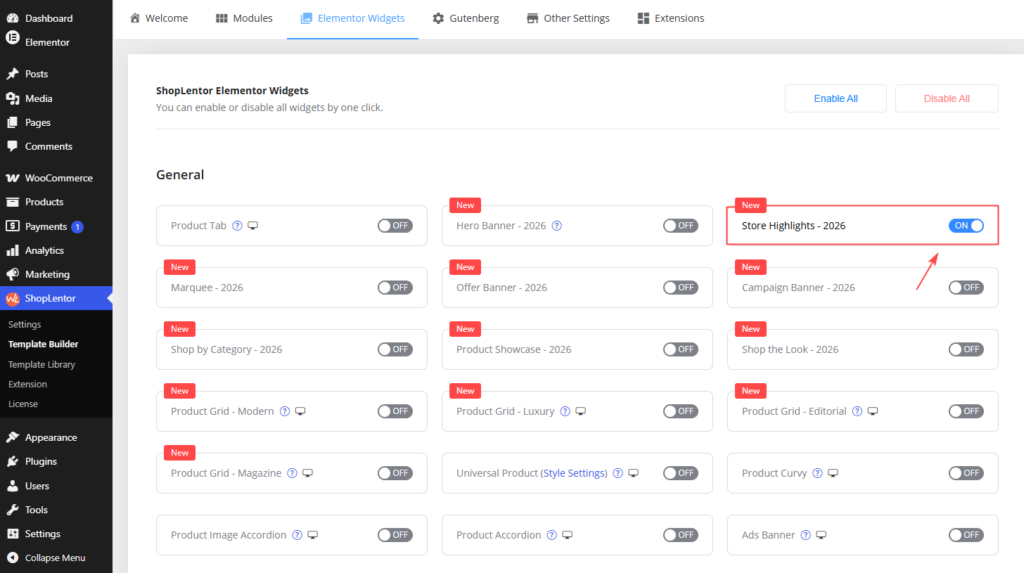Click the Analytics bar chart icon
This screenshot has width=1024, height=573.
click(12, 250)
